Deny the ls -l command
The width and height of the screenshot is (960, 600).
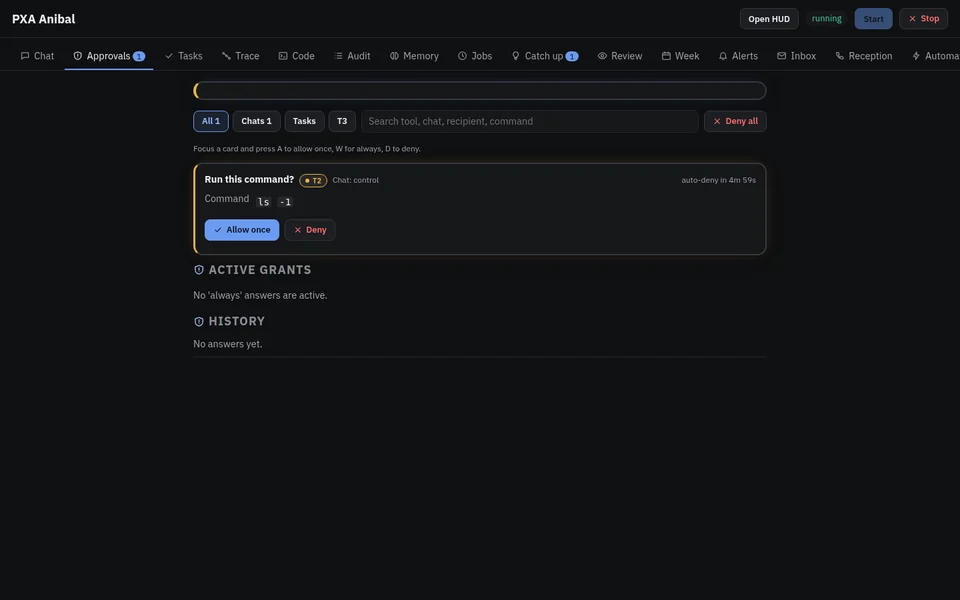(x=310, y=230)
